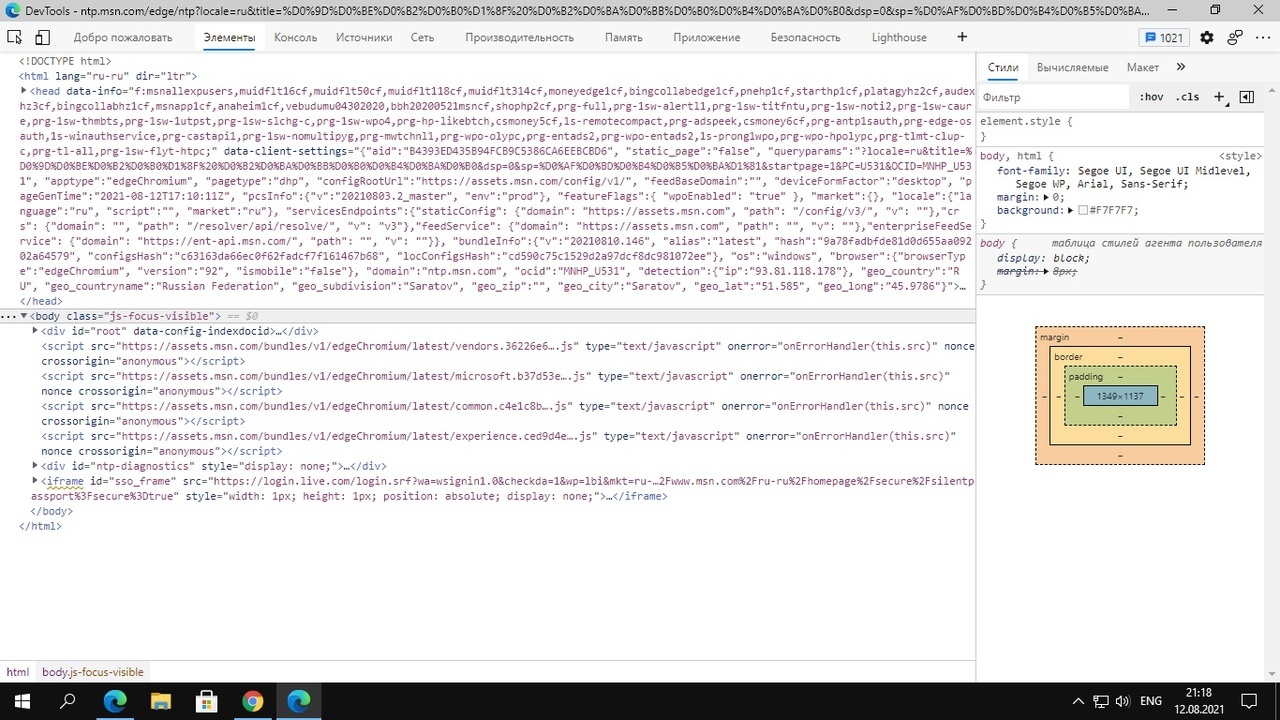Expand the div id="root" node

(36, 331)
